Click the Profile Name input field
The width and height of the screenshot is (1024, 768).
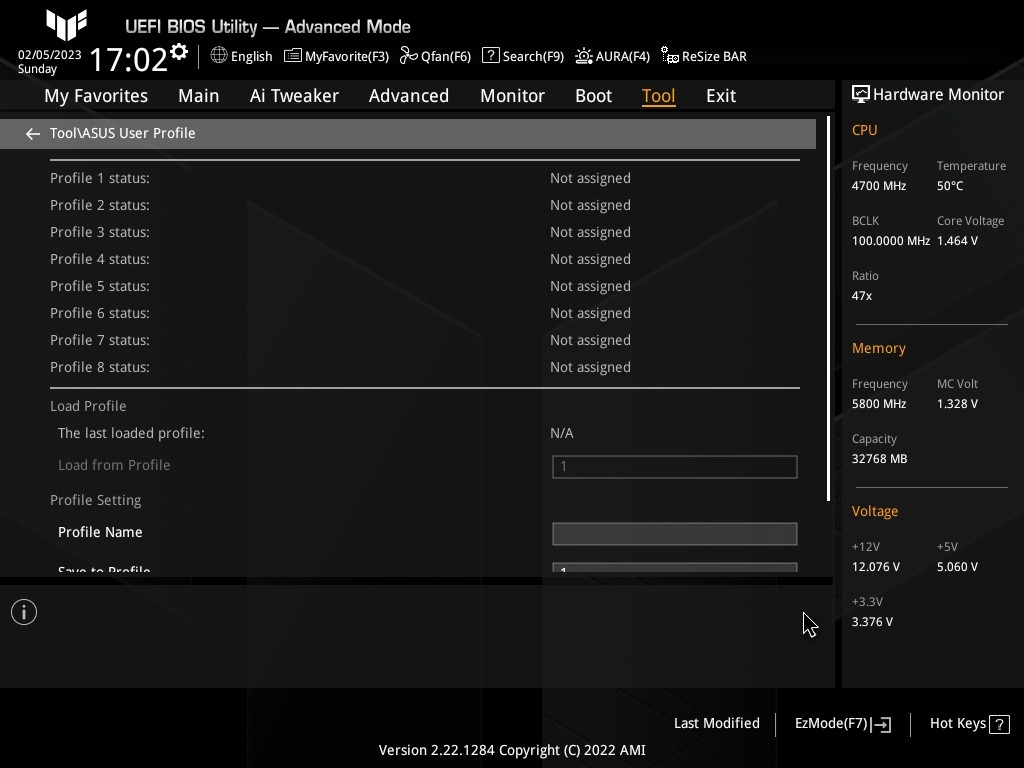pyautogui.click(x=674, y=533)
